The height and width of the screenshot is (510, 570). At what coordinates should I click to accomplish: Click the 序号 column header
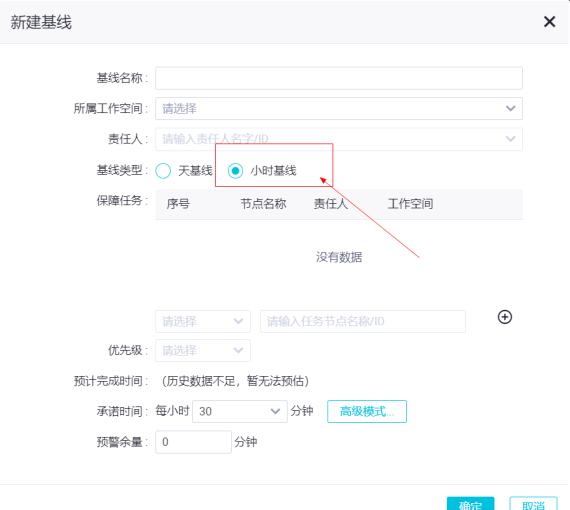point(178,204)
